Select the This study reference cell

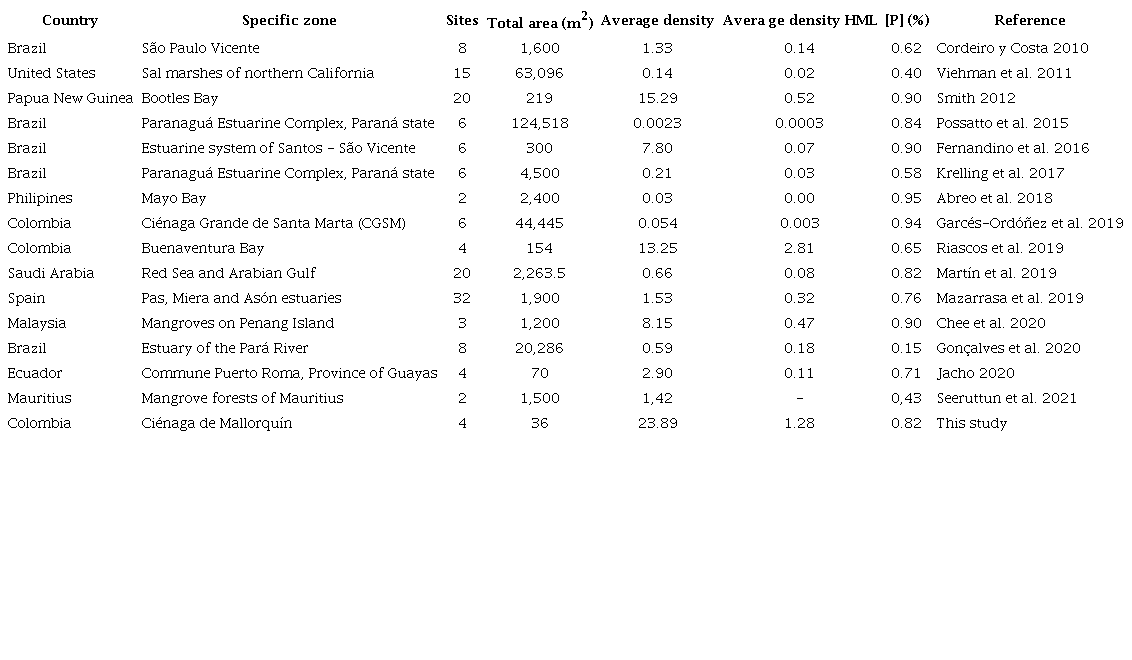click(971, 423)
